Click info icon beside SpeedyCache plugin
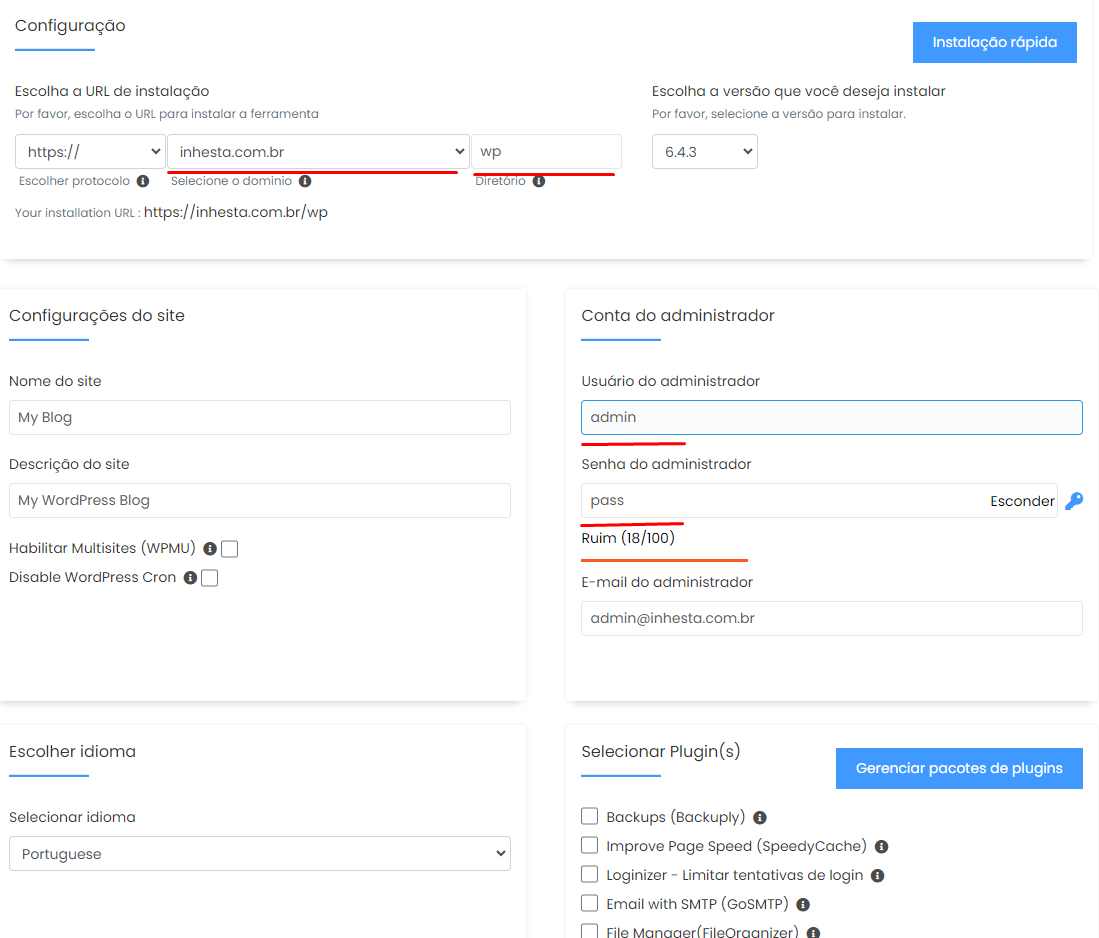 point(881,847)
